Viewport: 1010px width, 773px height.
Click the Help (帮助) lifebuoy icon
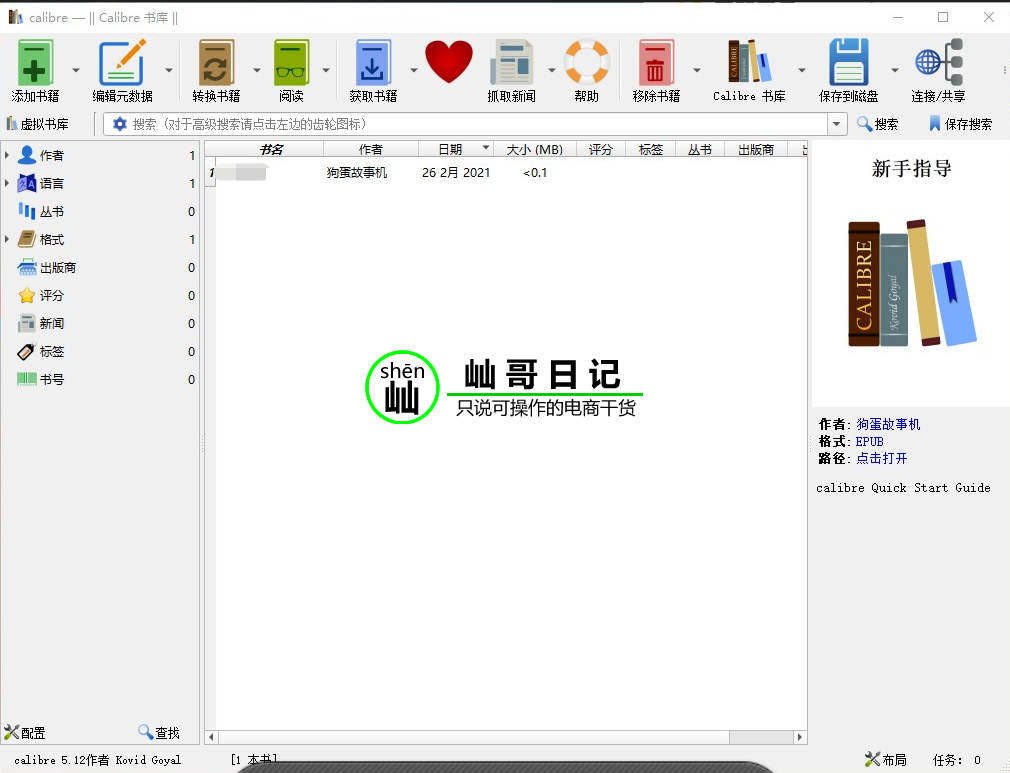(x=586, y=62)
